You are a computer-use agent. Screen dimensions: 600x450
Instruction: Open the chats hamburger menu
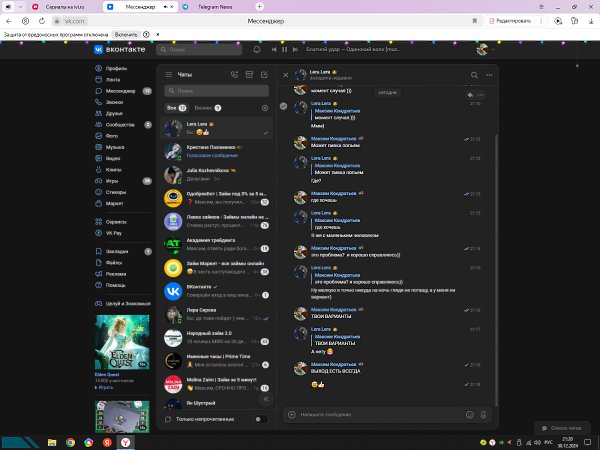tap(169, 75)
